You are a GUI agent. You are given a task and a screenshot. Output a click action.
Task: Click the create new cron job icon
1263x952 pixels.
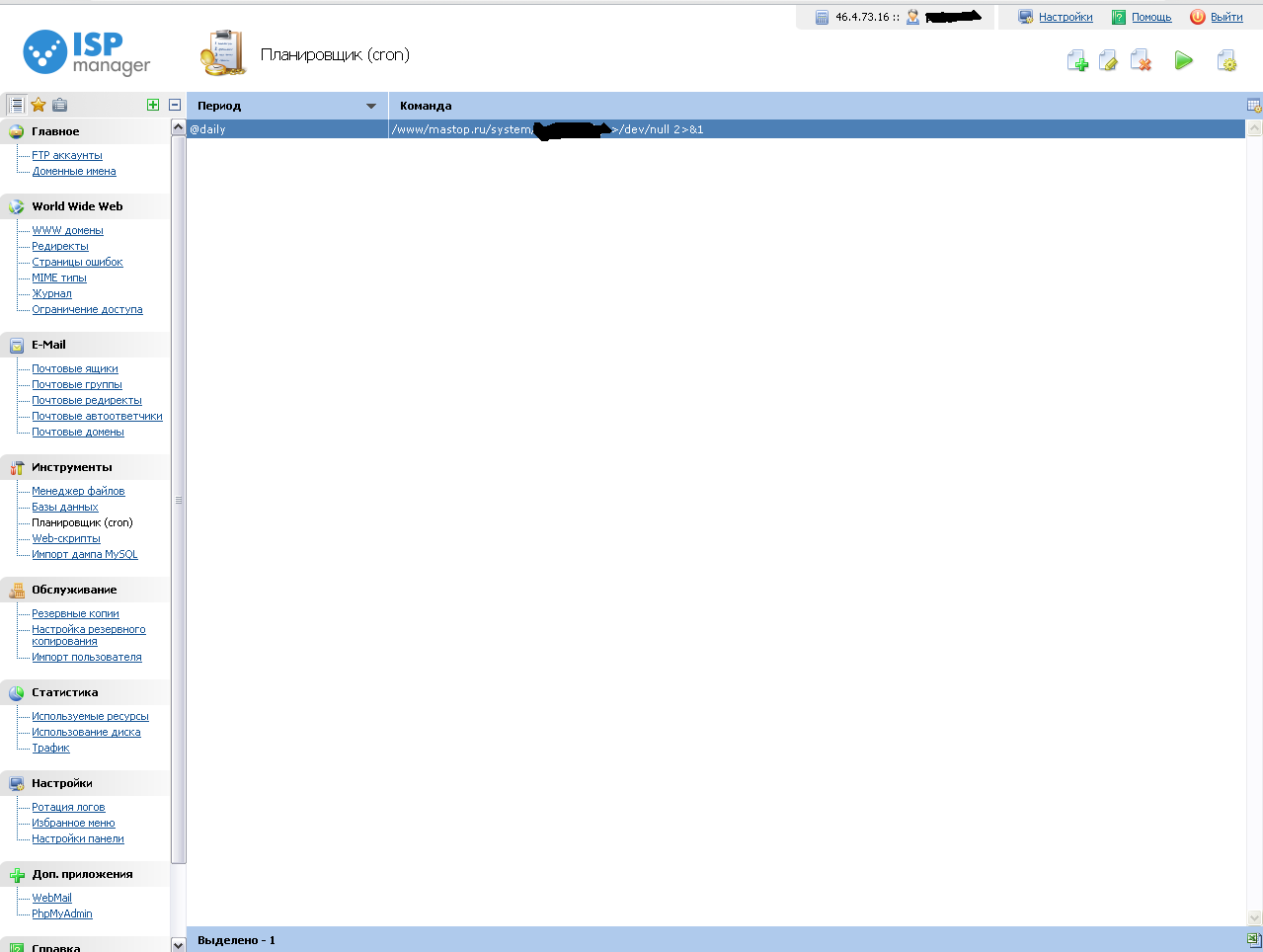(1077, 61)
